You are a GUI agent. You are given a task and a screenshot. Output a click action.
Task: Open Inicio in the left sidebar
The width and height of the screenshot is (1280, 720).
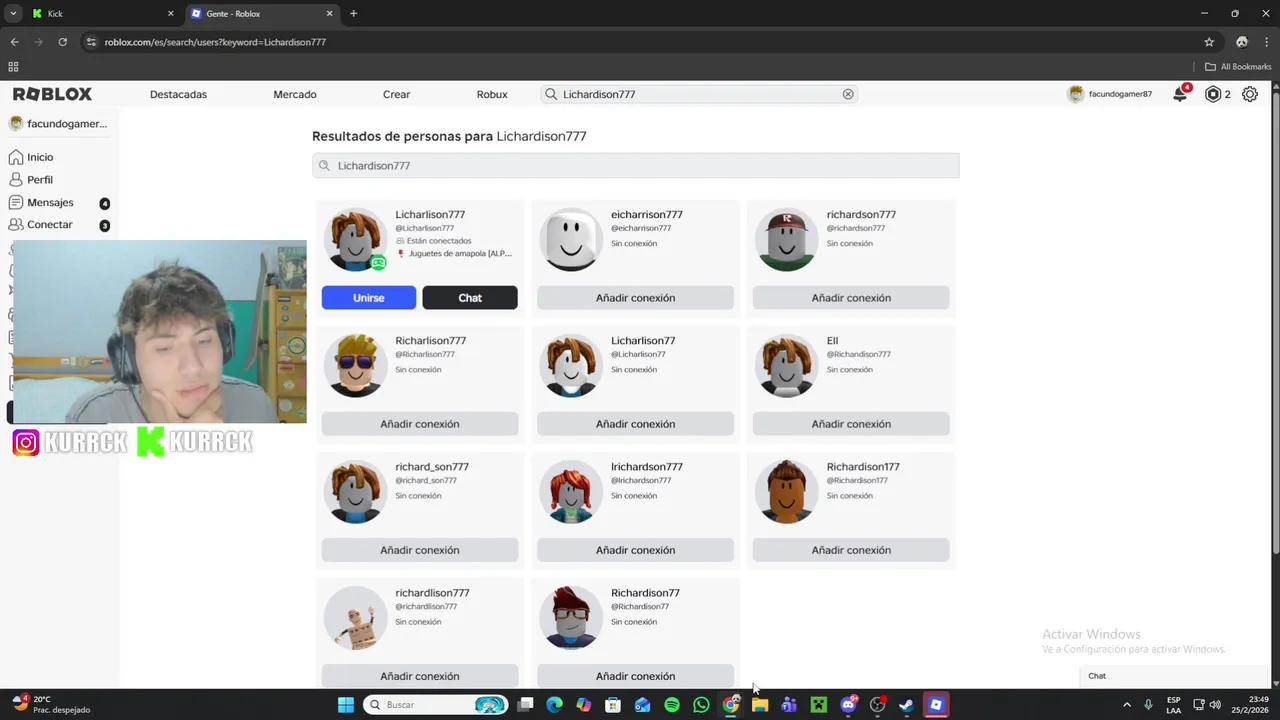(x=31, y=157)
